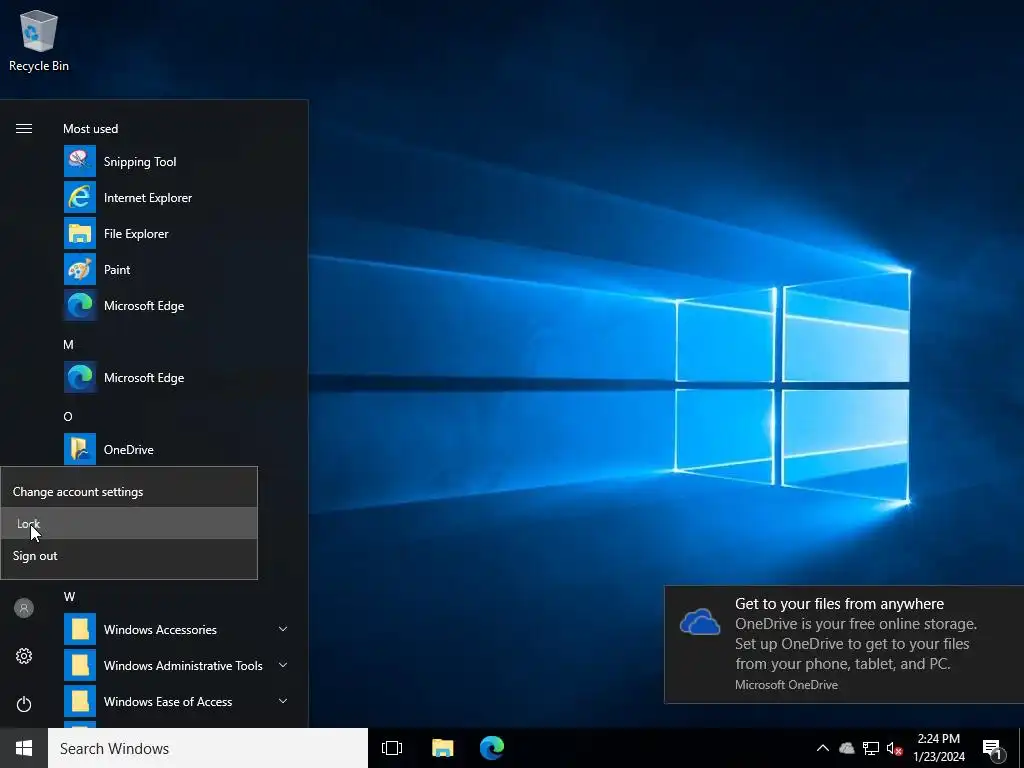This screenshot has height=768, width=1024.
Task: Launch Snipping Tool from Most used
Action: point(178,161)
